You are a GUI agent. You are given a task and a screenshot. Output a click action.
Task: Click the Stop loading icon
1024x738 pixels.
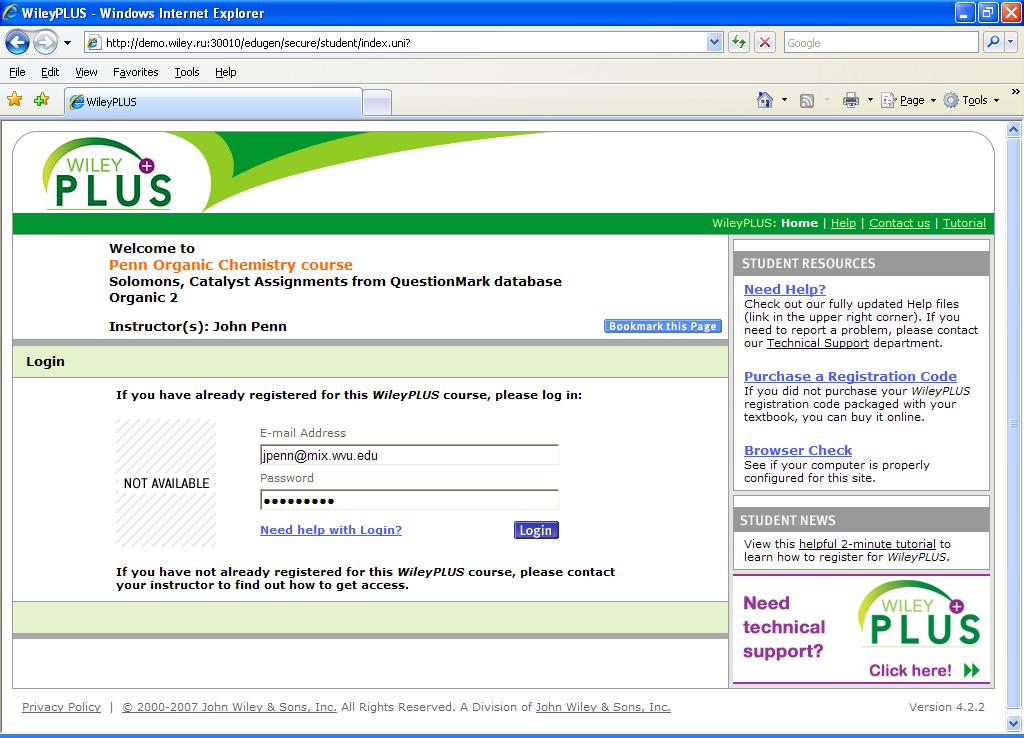pyautogui.click(x=764, y=43)
